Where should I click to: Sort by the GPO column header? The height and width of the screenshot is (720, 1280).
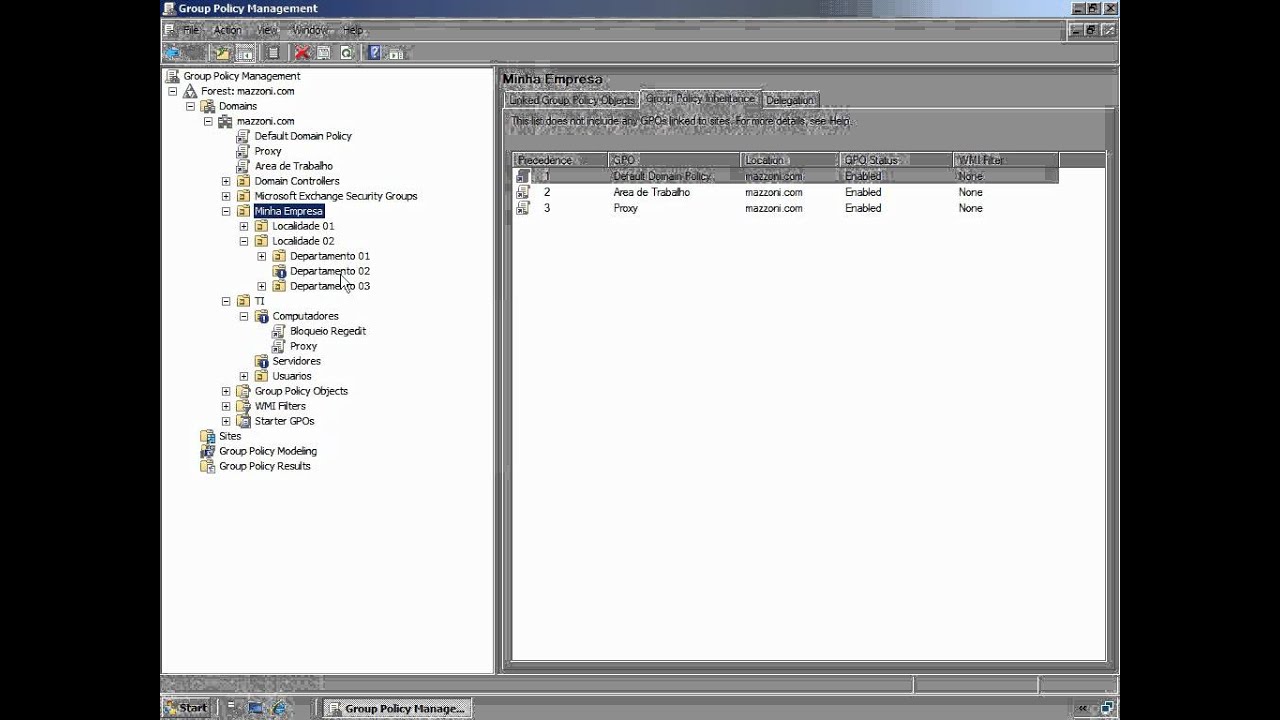click(674, 160)
